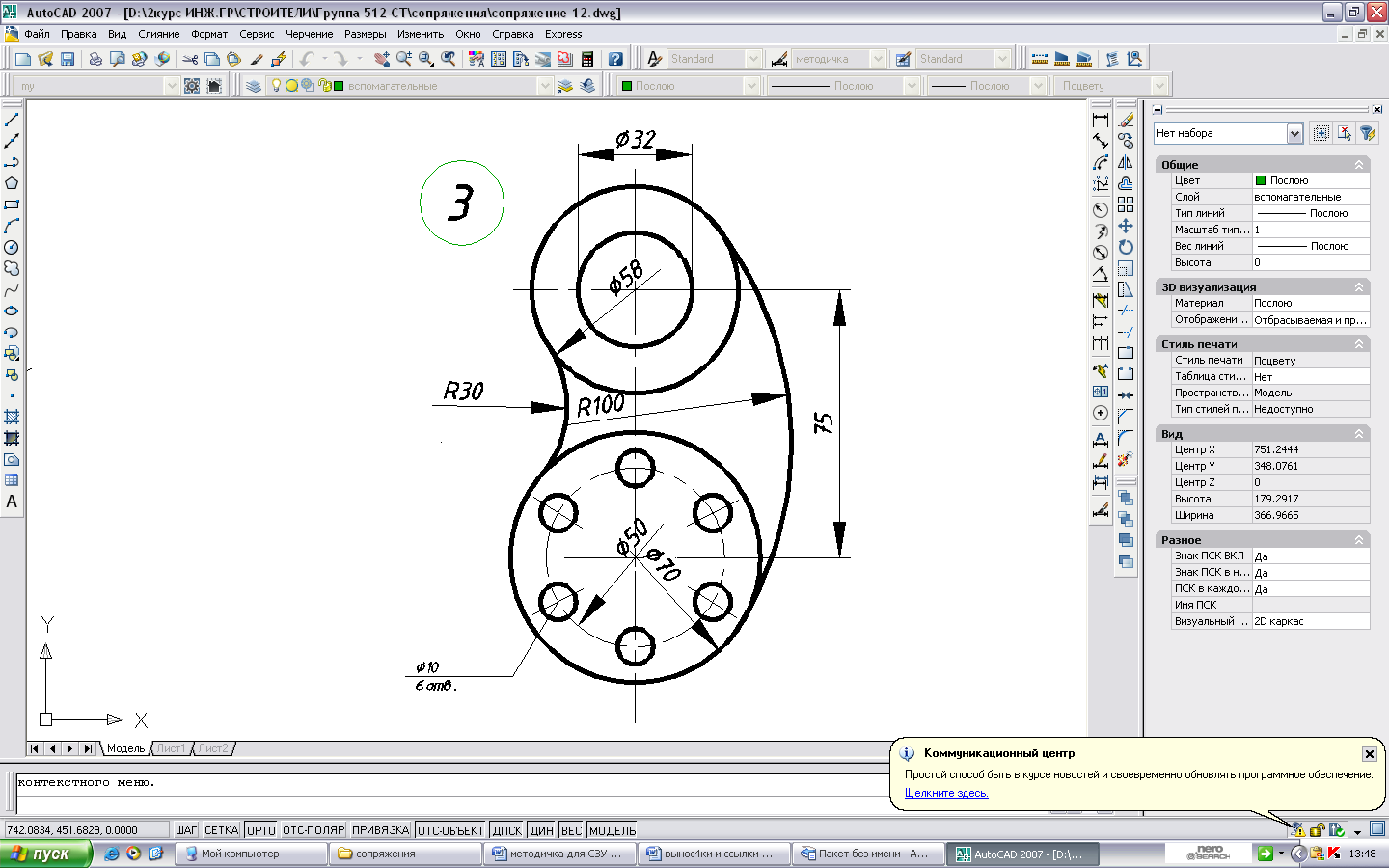Select the Rotate modify tool
Viewport: 1389px width, 868px height.
tap(1126, 247)
